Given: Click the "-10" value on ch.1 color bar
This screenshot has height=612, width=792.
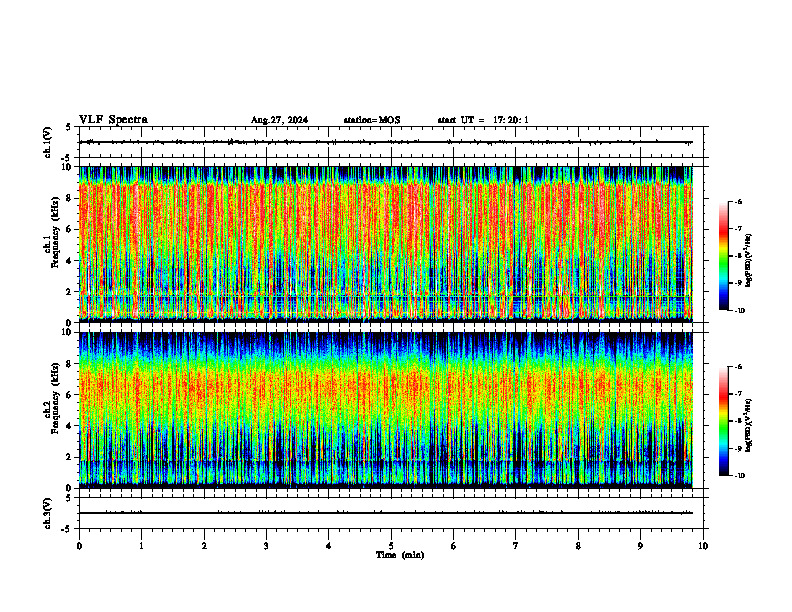Looking at the screenshot, I should point(739,311).
